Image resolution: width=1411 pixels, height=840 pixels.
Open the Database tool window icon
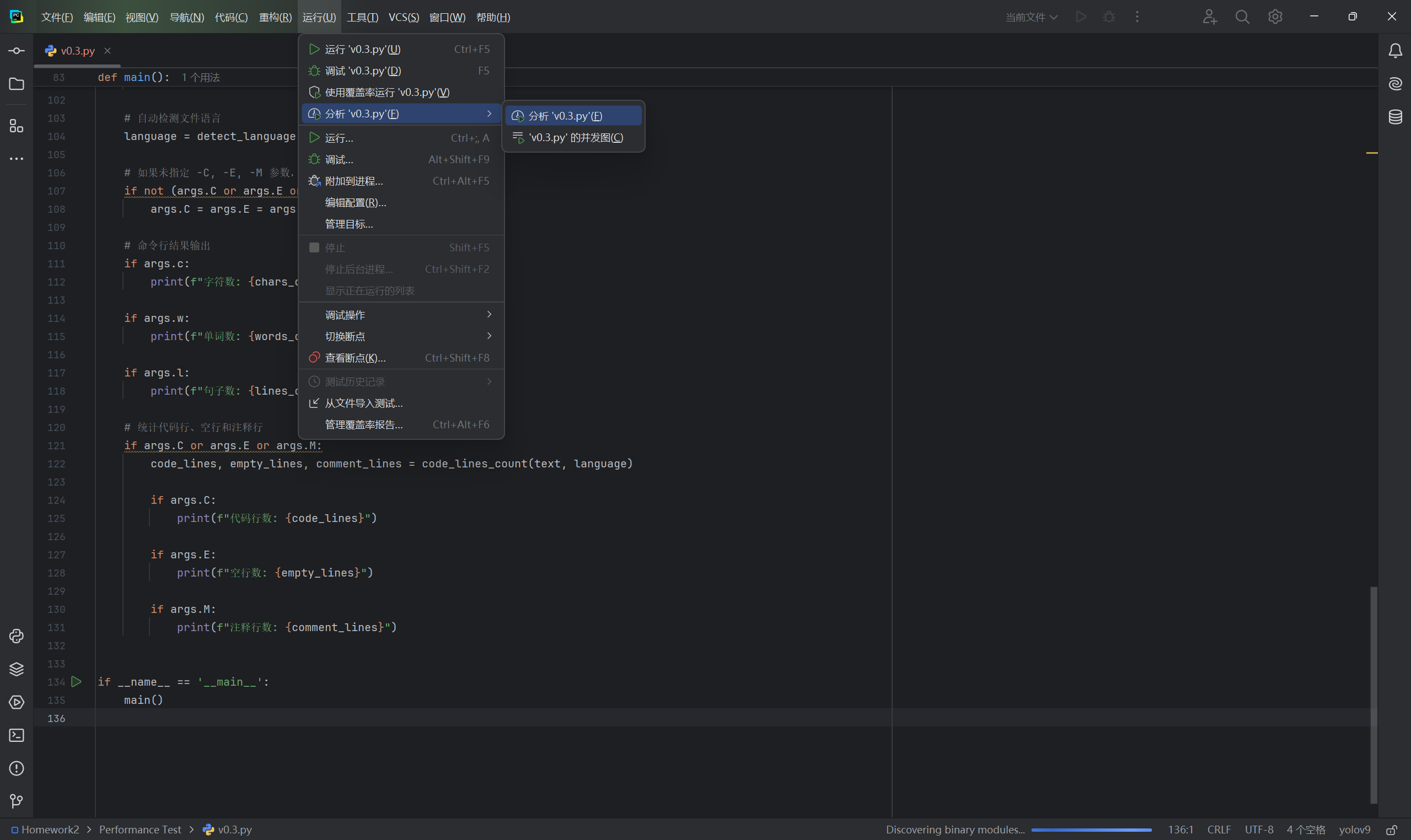1395,117
